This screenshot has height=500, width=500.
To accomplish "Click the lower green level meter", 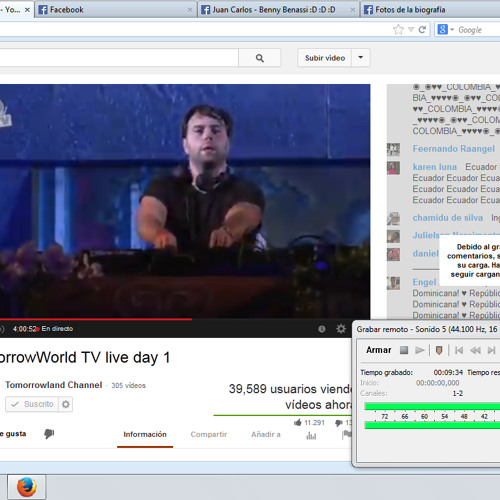I will (432, 425).
